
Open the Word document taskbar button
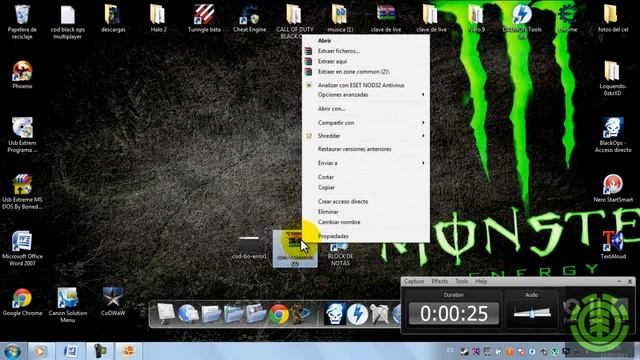coord(70,351)
